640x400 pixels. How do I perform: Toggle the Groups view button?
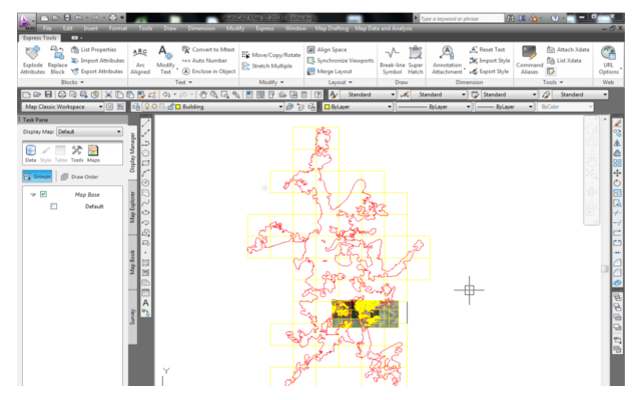coord(37,176)
